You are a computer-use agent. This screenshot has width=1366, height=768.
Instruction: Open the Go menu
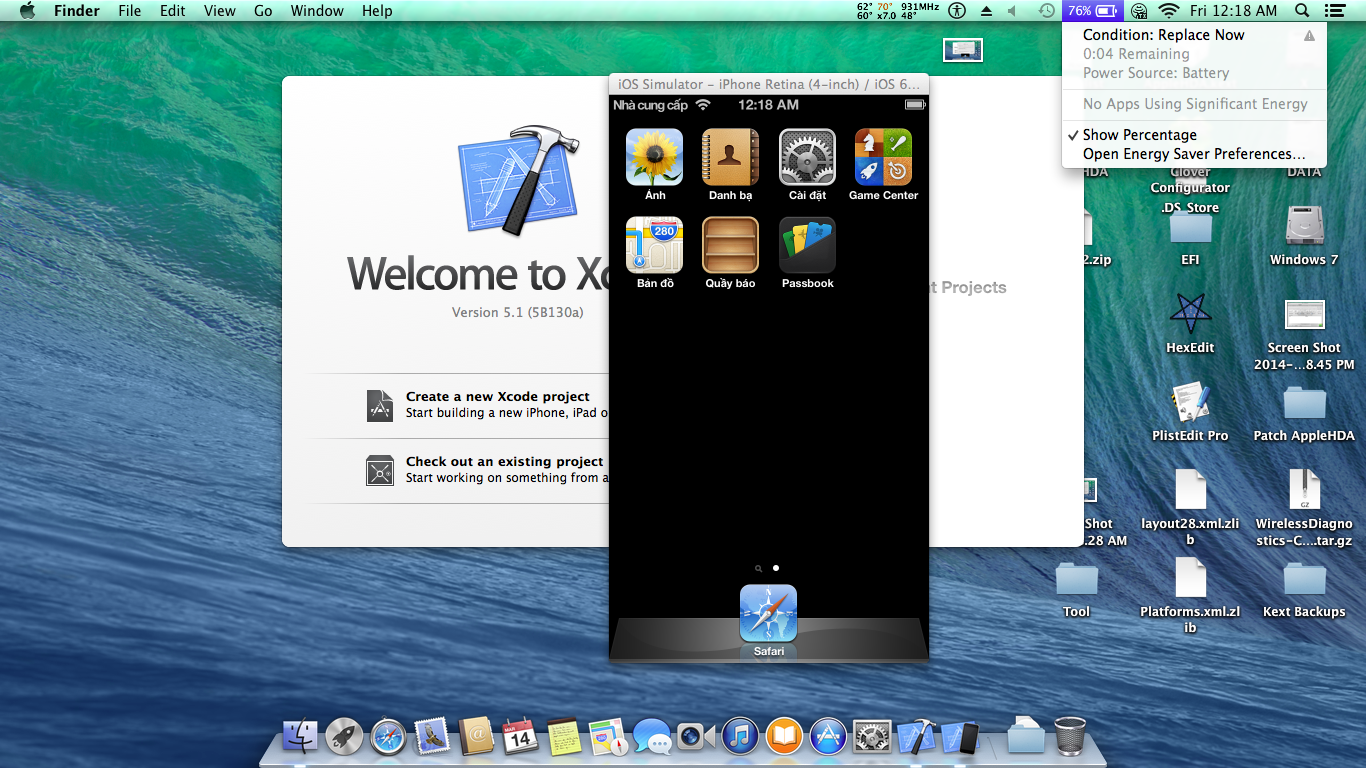tap(263, 11)
